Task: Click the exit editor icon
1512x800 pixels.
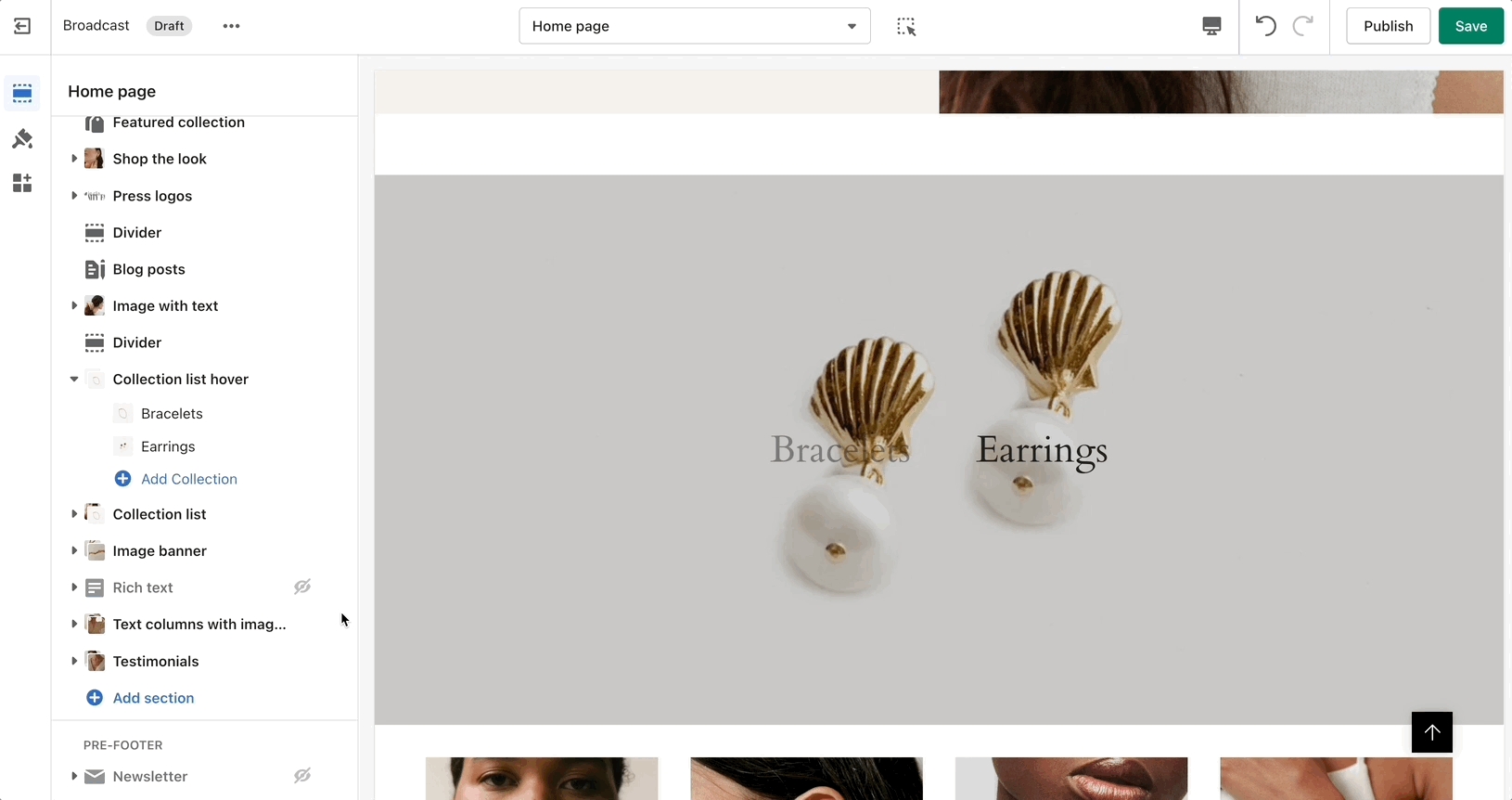Action: [x=22, y=26]
